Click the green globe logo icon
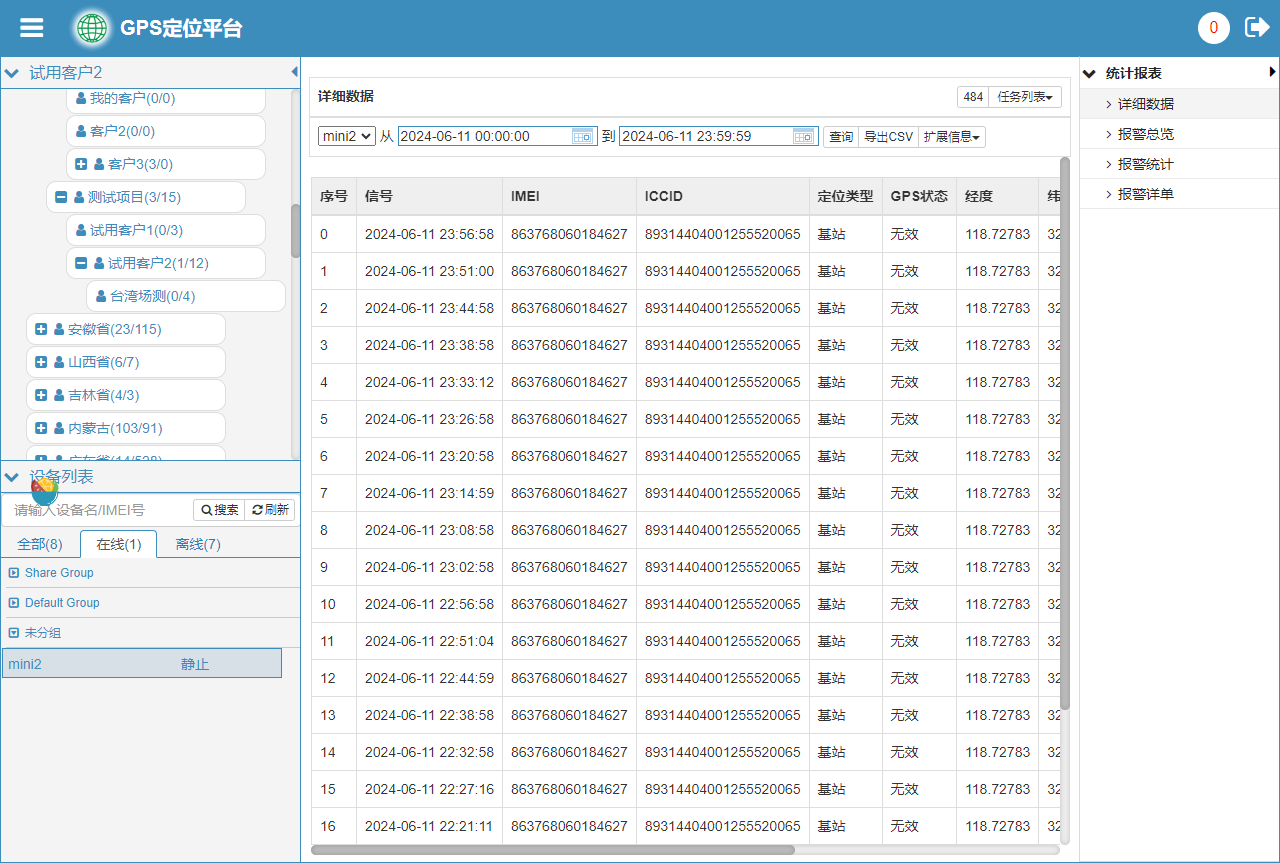 pyautogui.click(x=92, y=28)
